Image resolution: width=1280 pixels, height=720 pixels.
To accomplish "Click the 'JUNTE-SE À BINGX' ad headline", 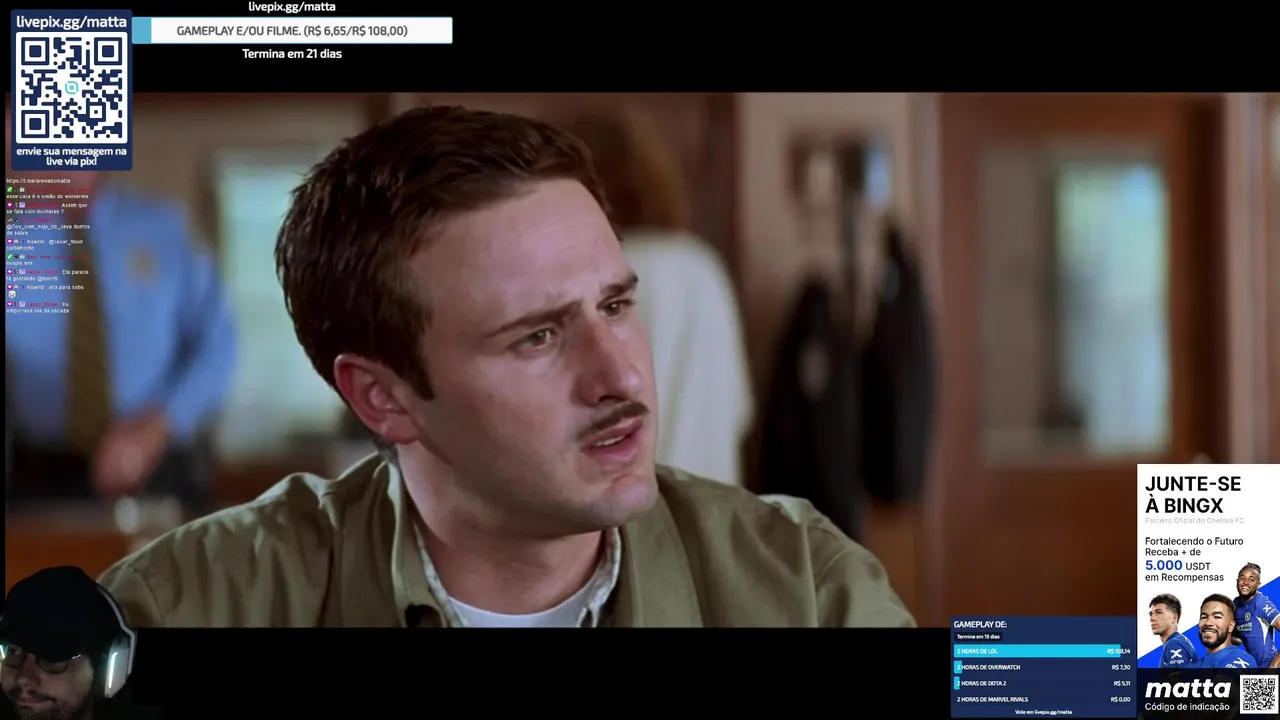I will pos(1193,495).
